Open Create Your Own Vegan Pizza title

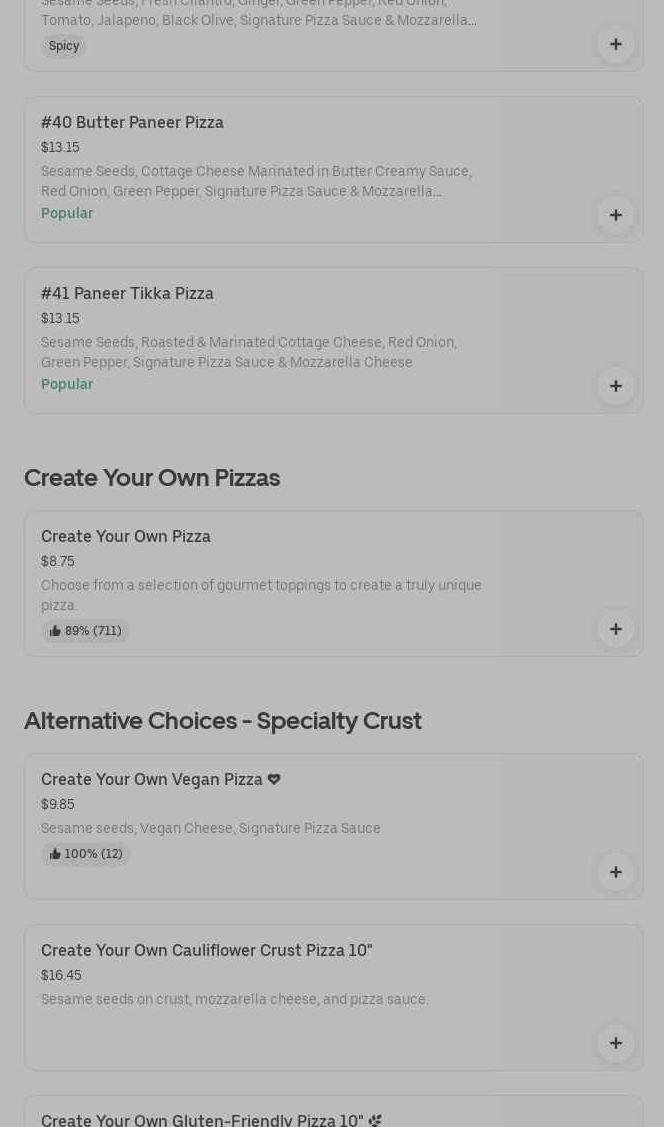(x=152, y=779)
